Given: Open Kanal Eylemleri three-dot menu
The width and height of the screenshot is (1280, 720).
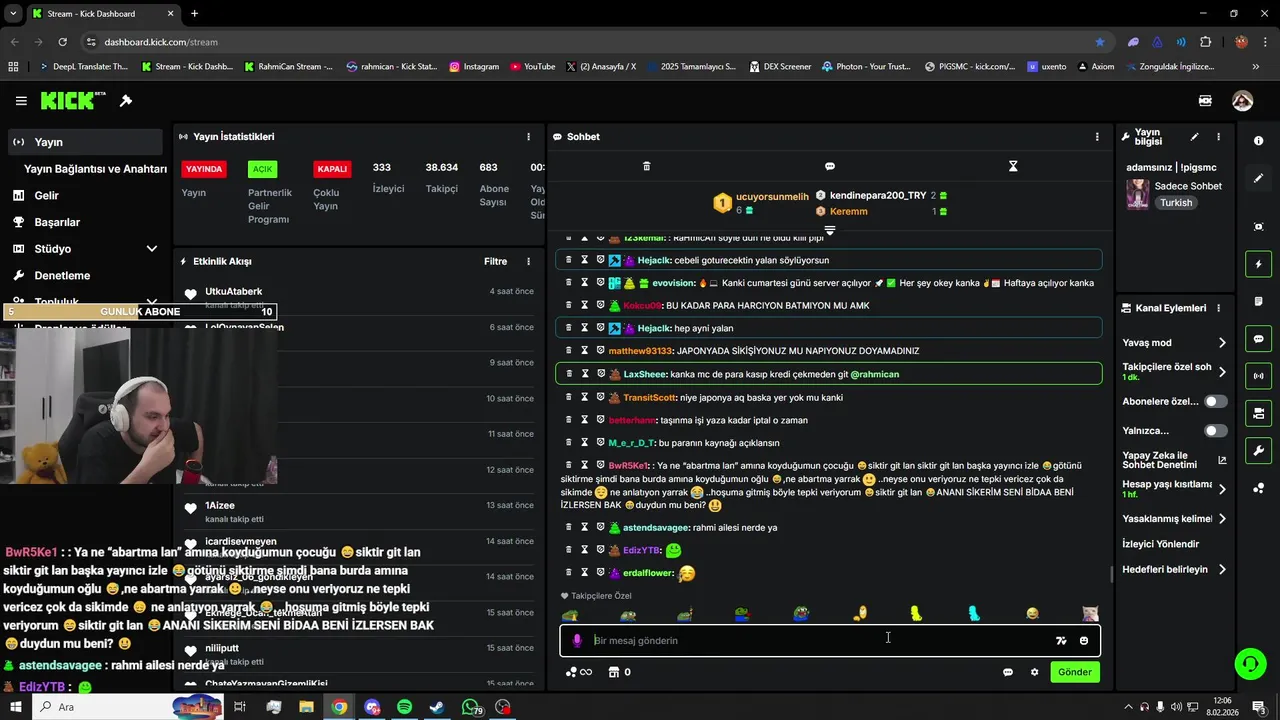Looking at the screenshot, I should tap(1218, 308).
